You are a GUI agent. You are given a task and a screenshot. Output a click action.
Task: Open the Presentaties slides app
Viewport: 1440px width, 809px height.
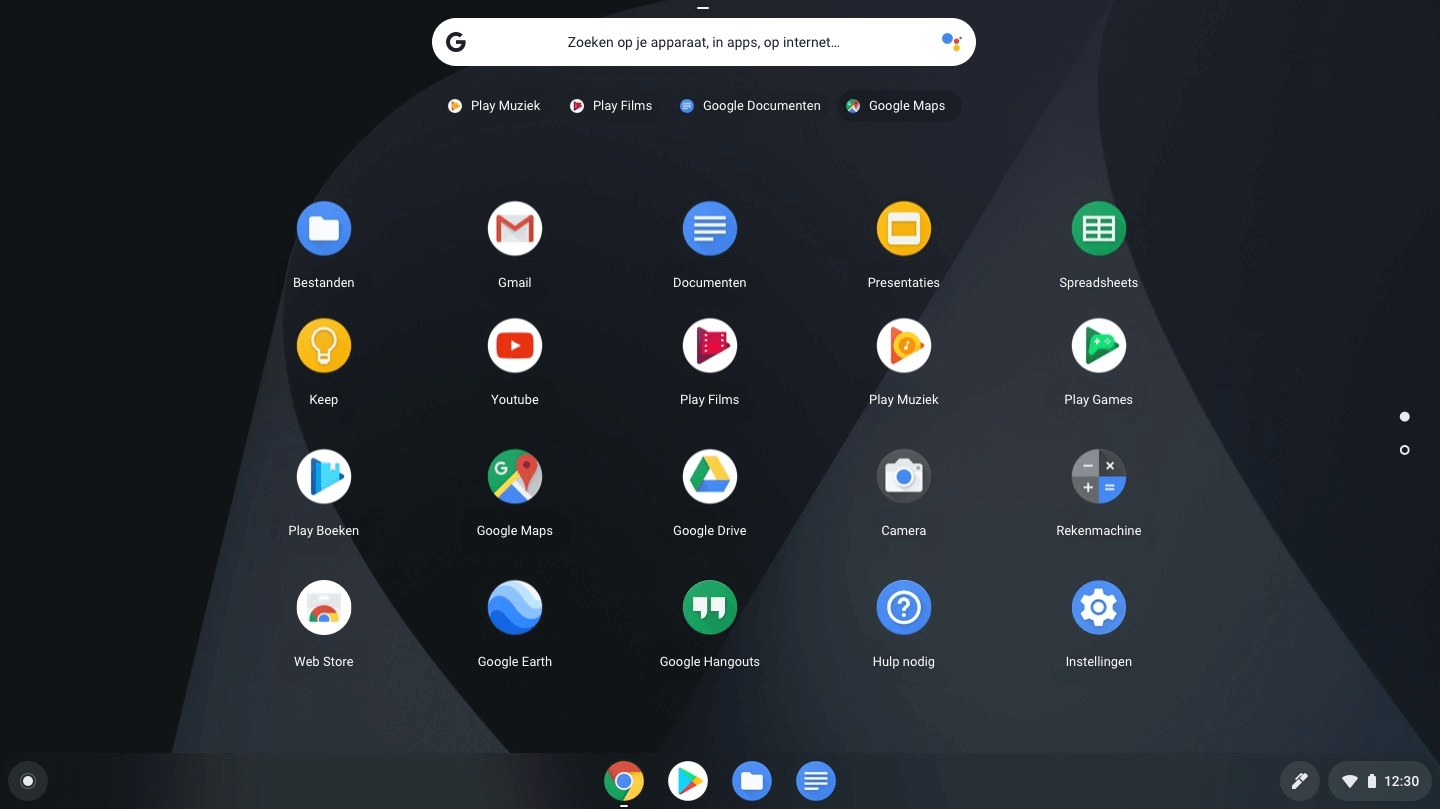coord(903,229)
